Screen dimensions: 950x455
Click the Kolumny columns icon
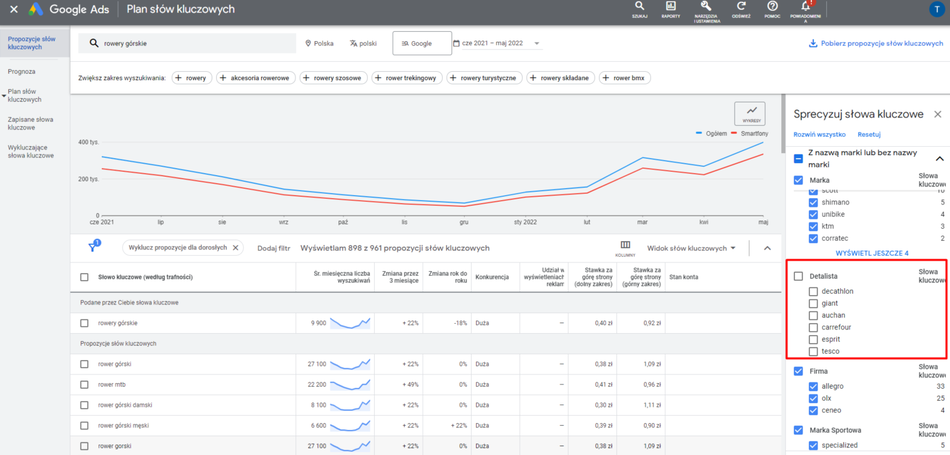pyautogui.click(x=625, y=246)
